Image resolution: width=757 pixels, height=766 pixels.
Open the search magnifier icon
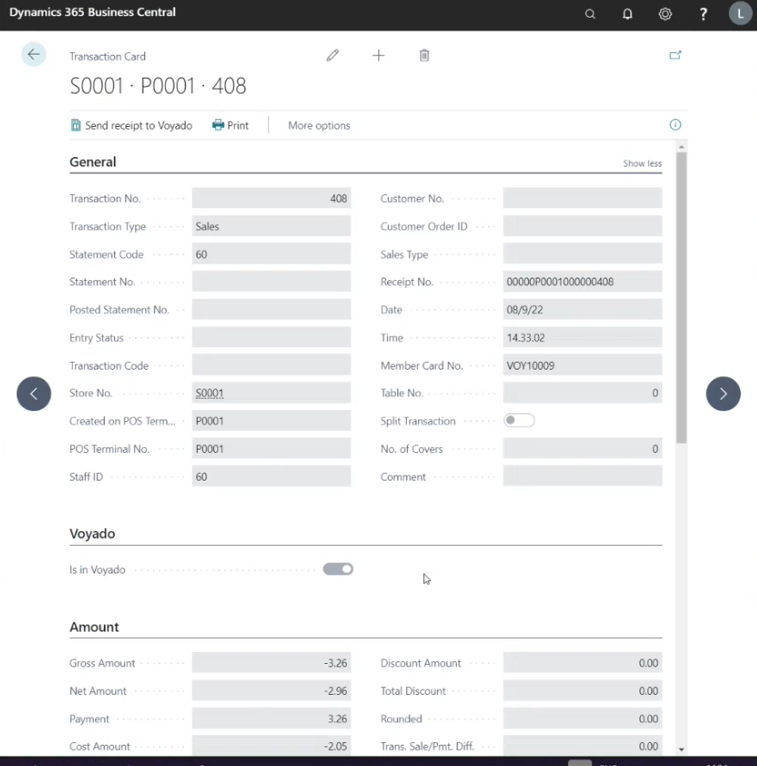coord(590,14)
